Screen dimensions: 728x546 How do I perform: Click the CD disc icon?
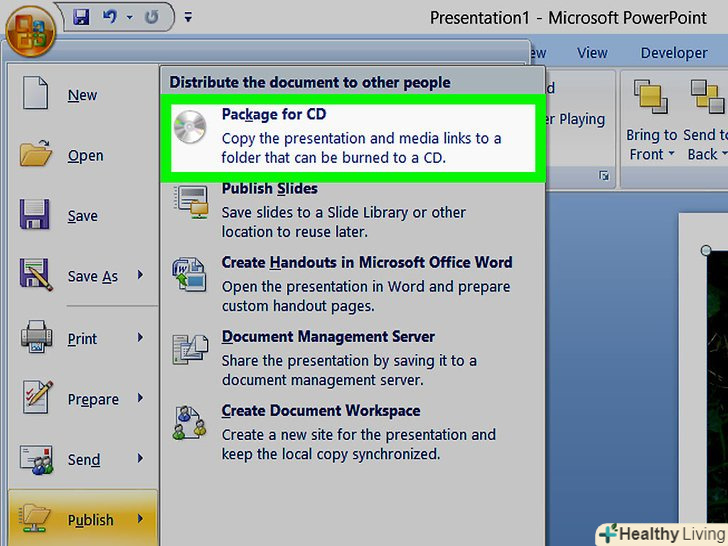(190, 127)
